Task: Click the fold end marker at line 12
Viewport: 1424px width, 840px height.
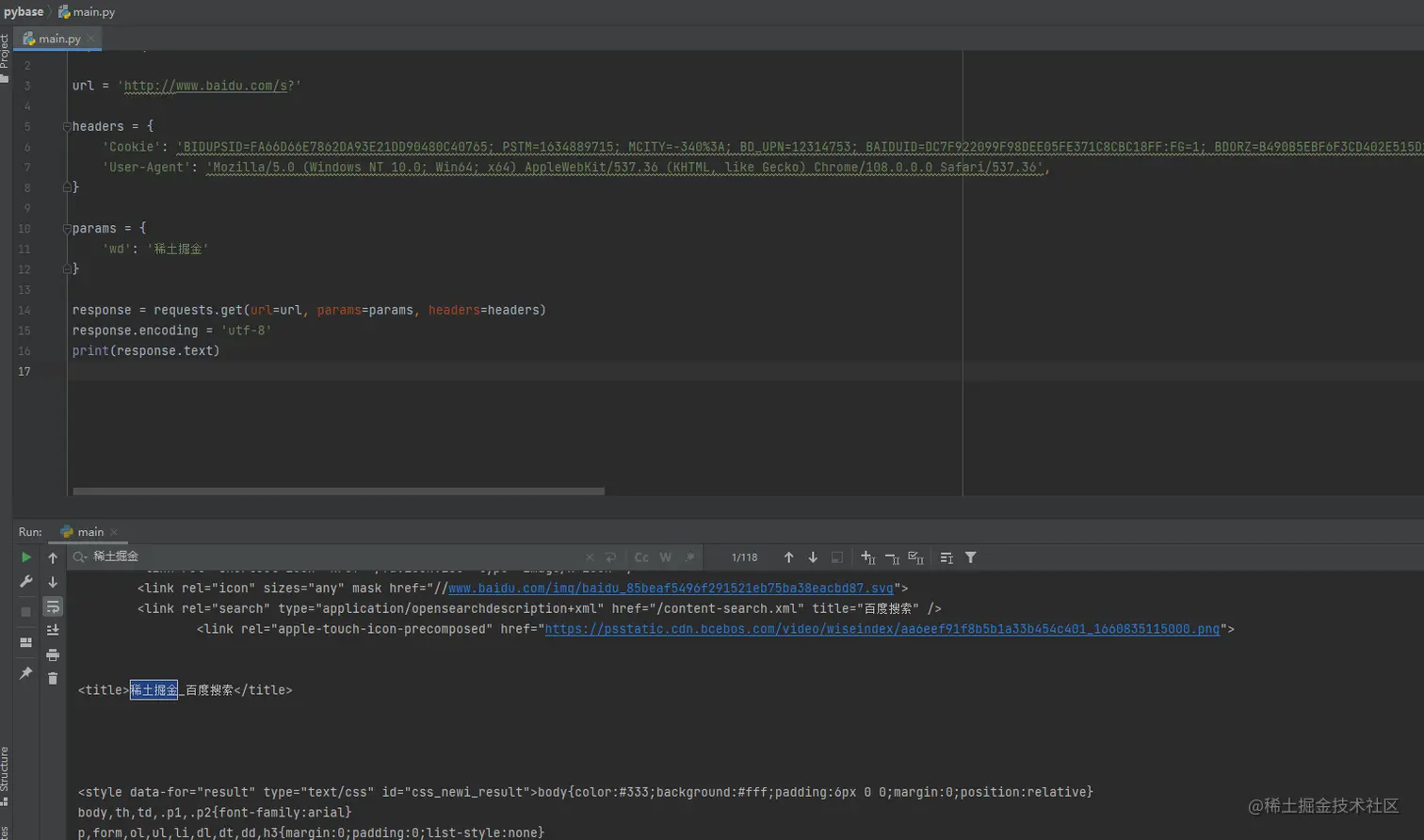Action: [x=67, y=269]
